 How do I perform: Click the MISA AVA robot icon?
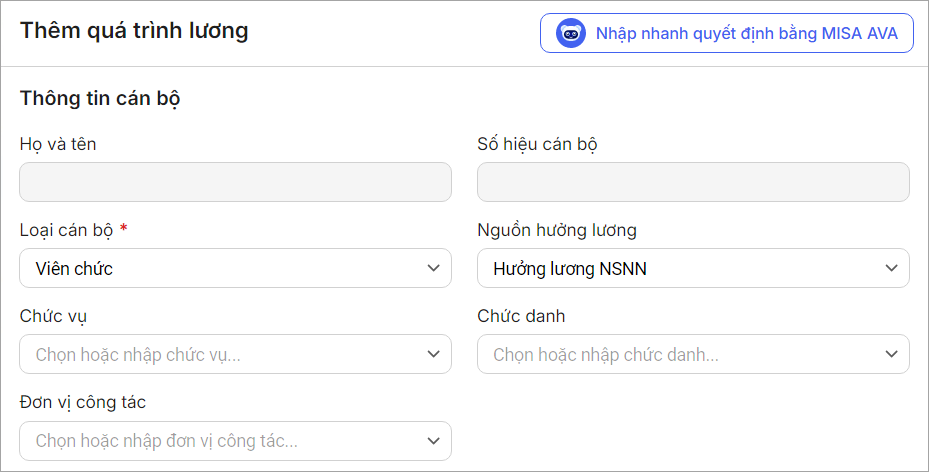pyautogui.click(x=571, y=33)
